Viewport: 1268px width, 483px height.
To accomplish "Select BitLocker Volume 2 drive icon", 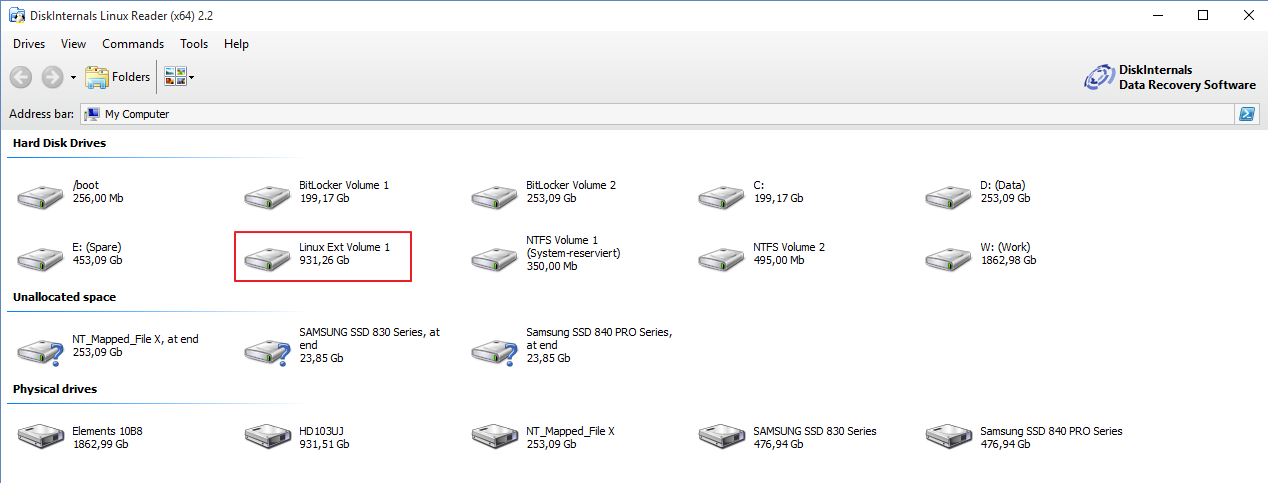I will pos(495,196).
